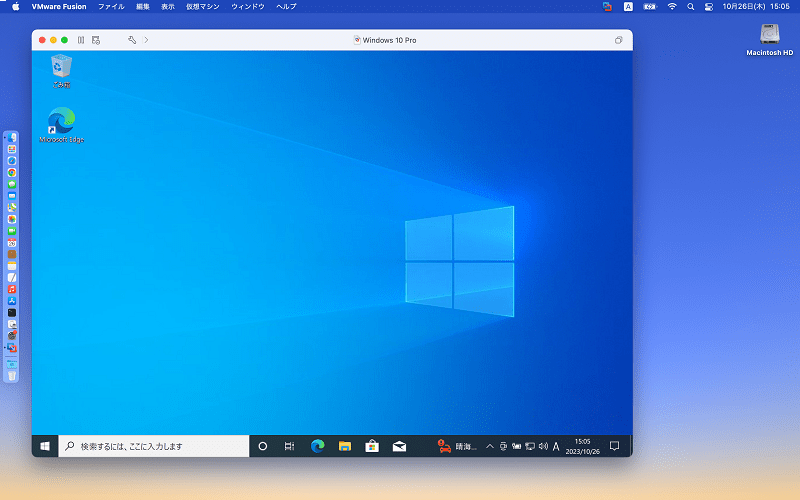Open the ヘルプ menu
The image size is (800, 500).
pyautogui.click(x=286, y=7)
